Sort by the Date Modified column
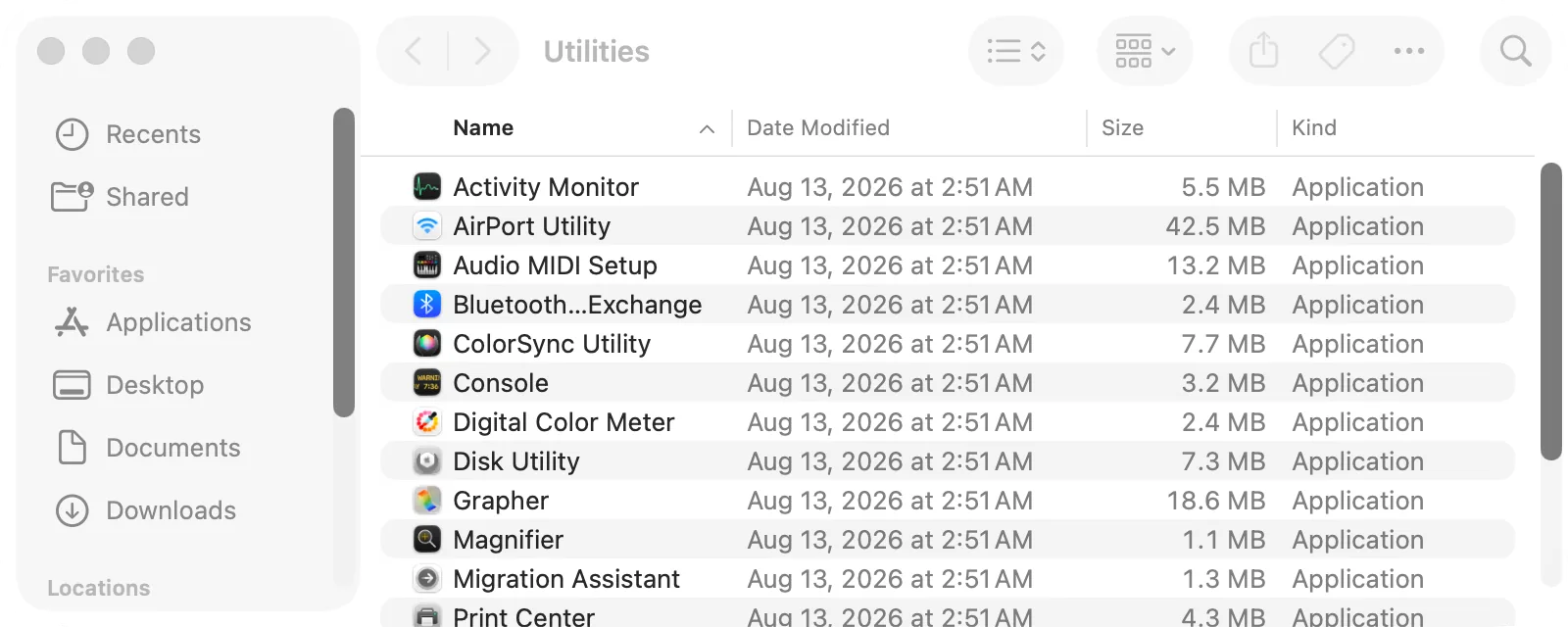This screenshot has height=627, width=1568. click(x=818, y=128)
